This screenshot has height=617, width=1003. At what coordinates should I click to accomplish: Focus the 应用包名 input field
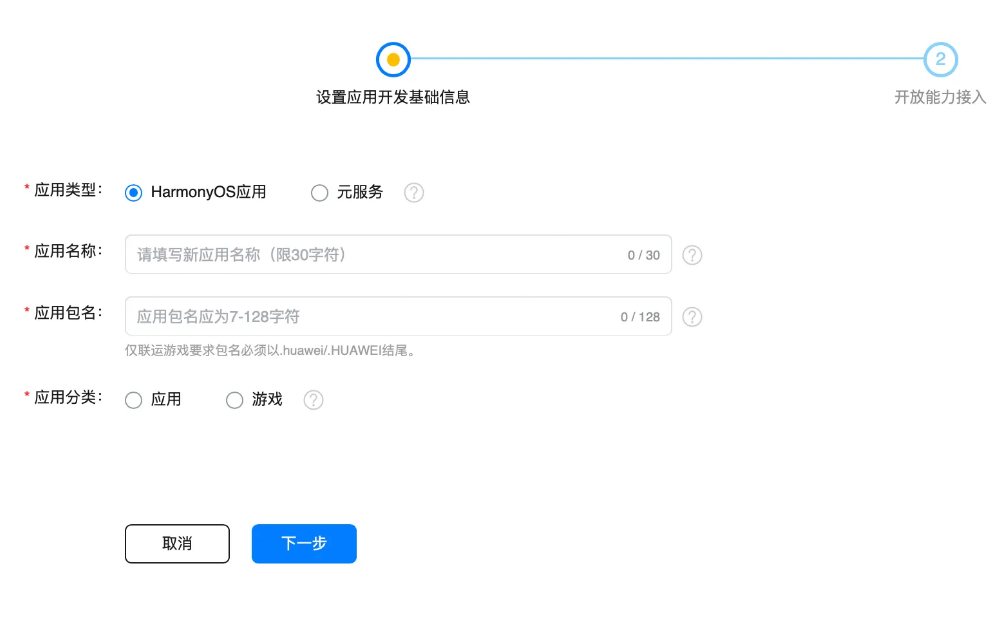click(398, 316)
